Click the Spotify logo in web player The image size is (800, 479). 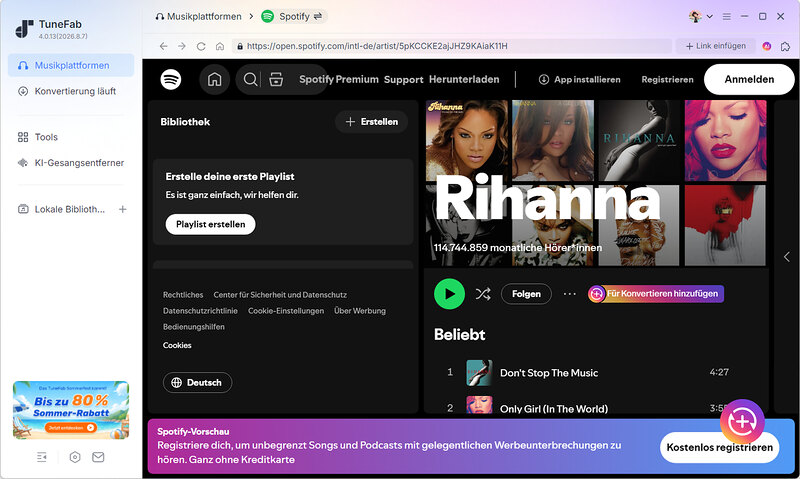click(171, 80)
